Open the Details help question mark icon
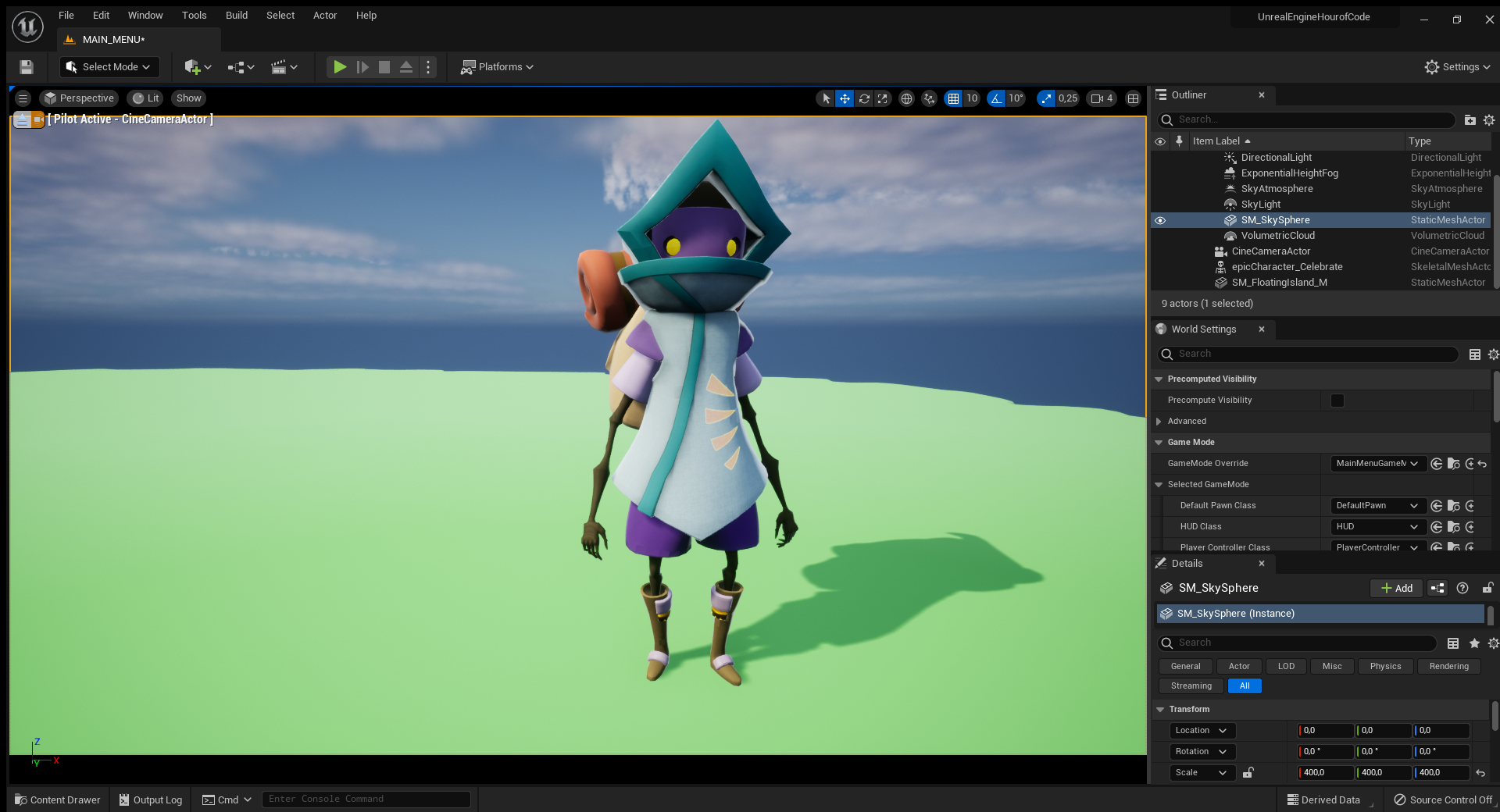This screenshot has width=1500, height=812. [x=1462, y=588]
